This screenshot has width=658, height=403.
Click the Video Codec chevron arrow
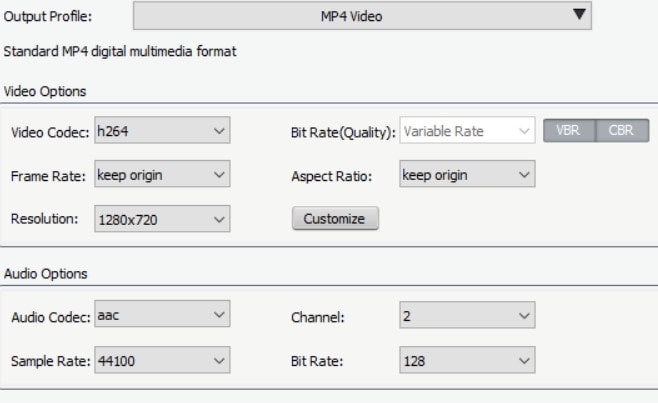219,131
